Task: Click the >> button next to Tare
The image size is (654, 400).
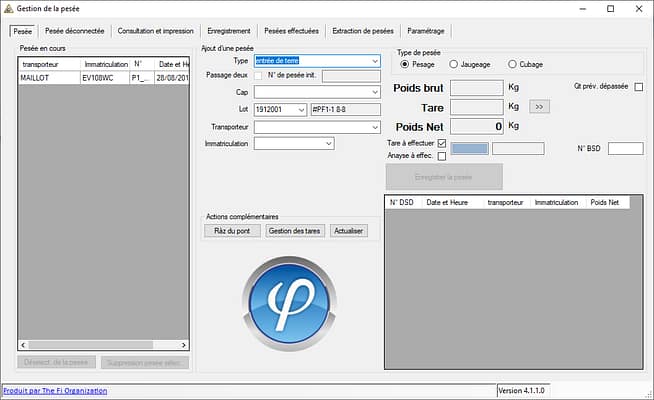Action: pos(539,106)
